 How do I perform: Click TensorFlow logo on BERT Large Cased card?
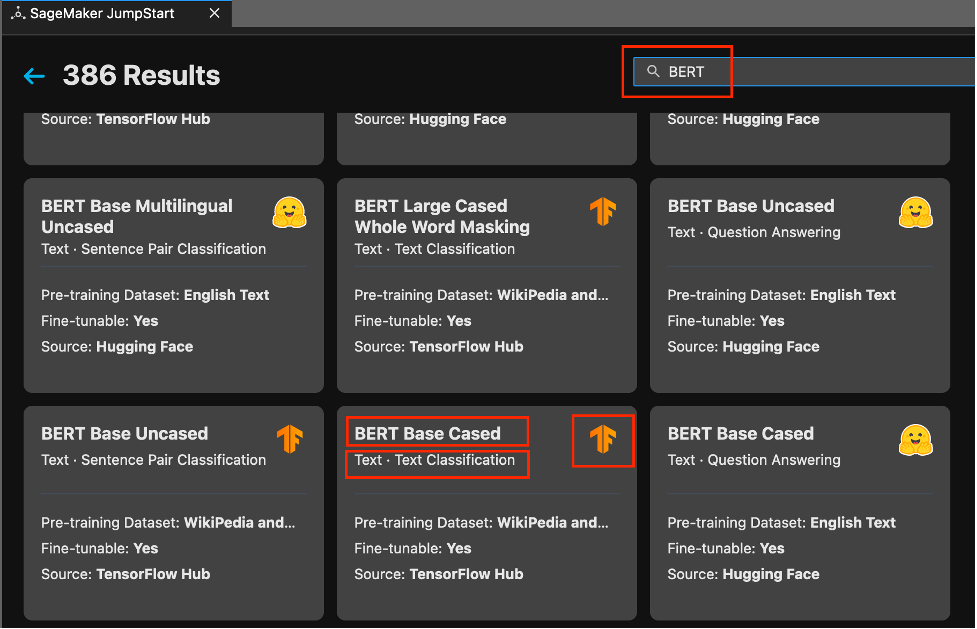point(602,211)
